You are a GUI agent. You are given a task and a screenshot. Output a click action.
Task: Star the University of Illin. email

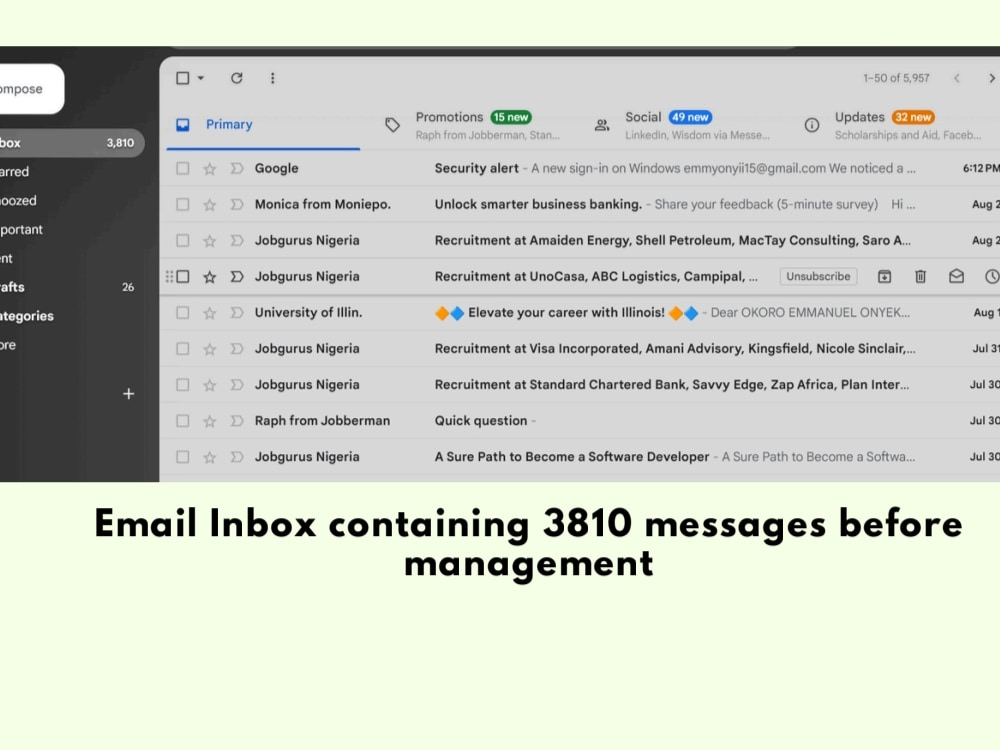209,312
